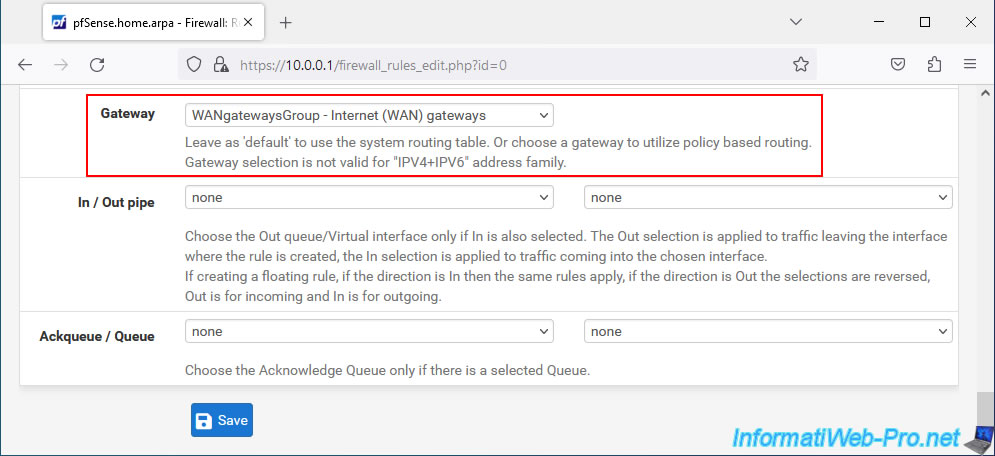Click the shield tracking protection icon
The width and height of the screenshot is (995, 456).
click(194, 65)
